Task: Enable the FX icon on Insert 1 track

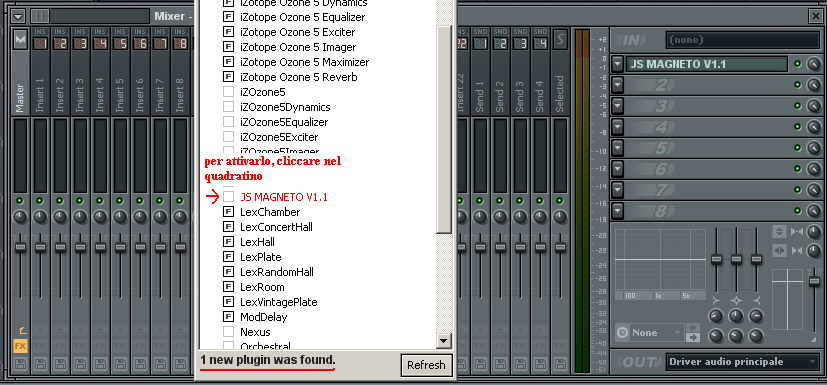Action: tap(40, 346)
